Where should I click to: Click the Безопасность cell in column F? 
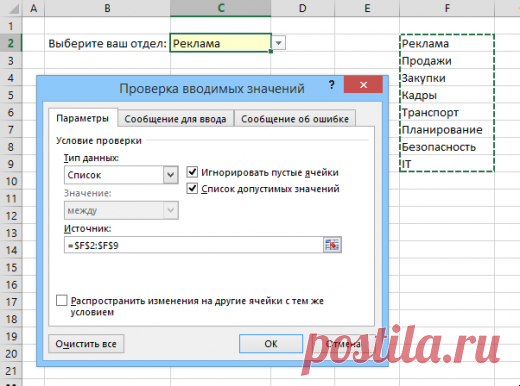(447, 147)
